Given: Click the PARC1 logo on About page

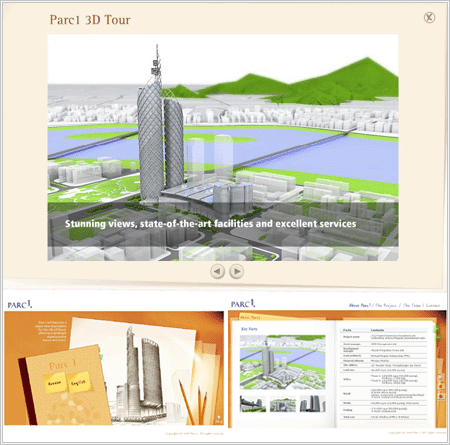Looking at the screenshot, I should tap(243, 304).
